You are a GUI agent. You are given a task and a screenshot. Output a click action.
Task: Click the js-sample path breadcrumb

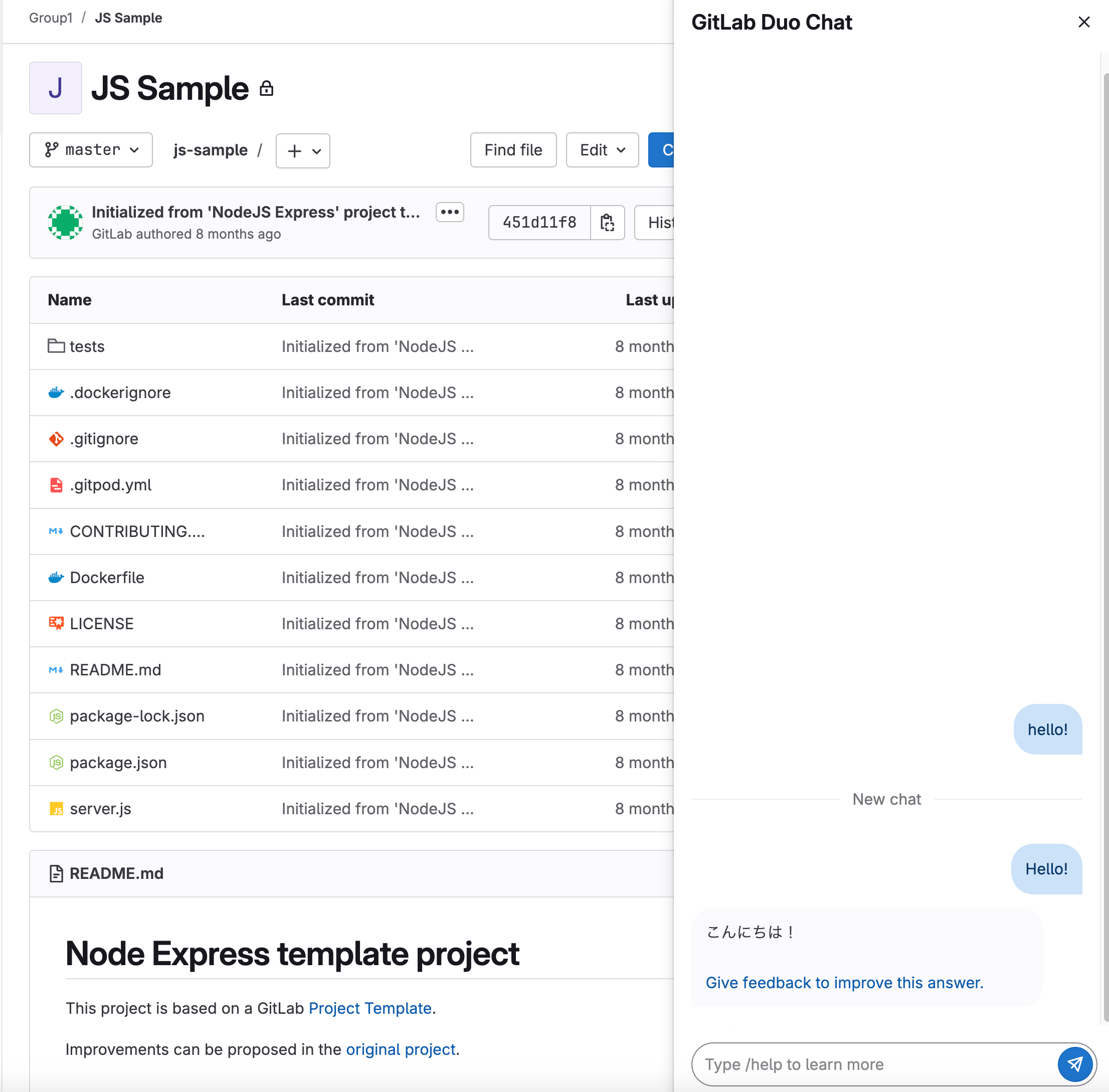click(x=211, y=150)
